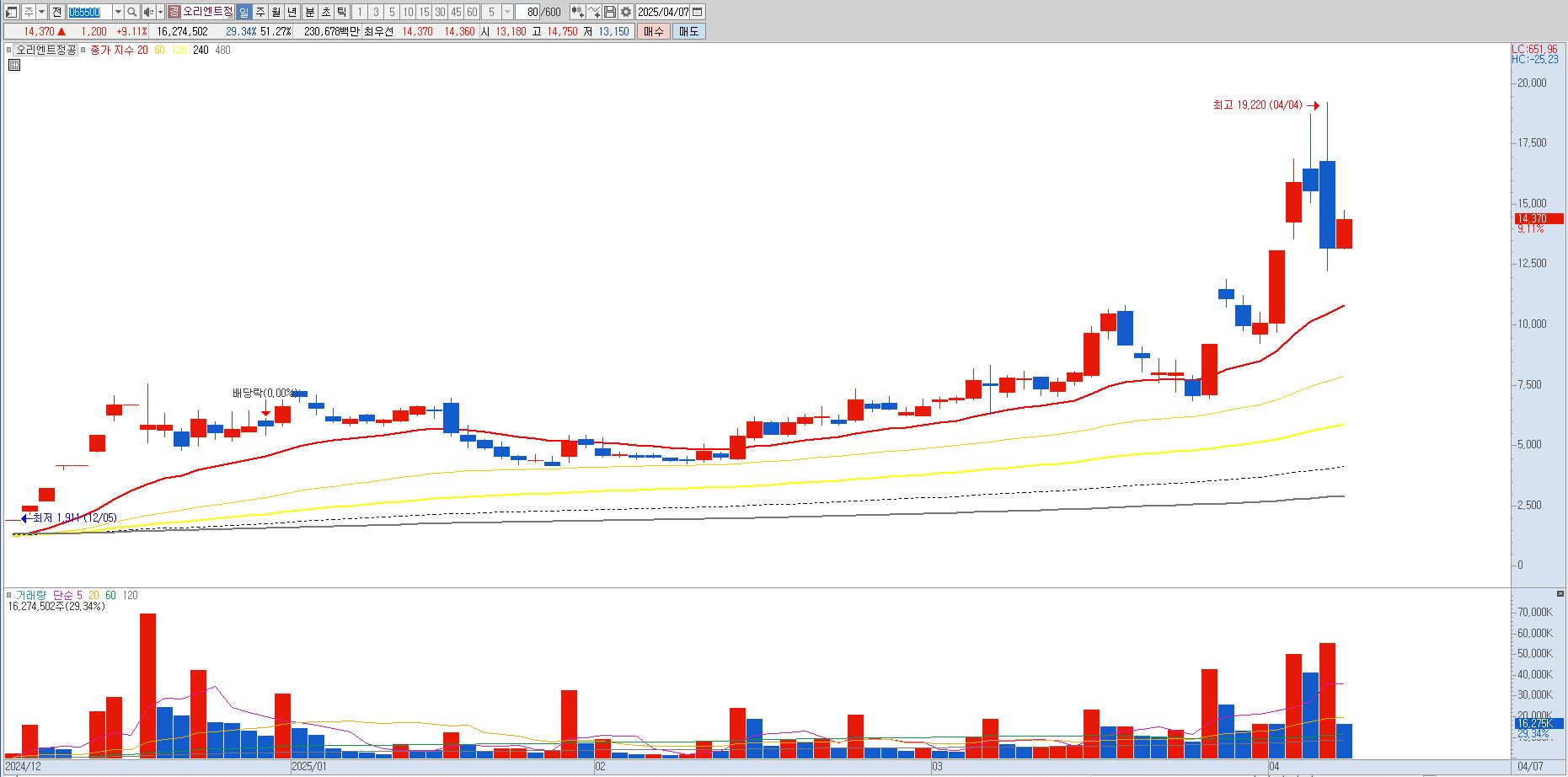1568x777 pixels.
Task: Open the calendar date picker icon
Action: pos(697,12)
